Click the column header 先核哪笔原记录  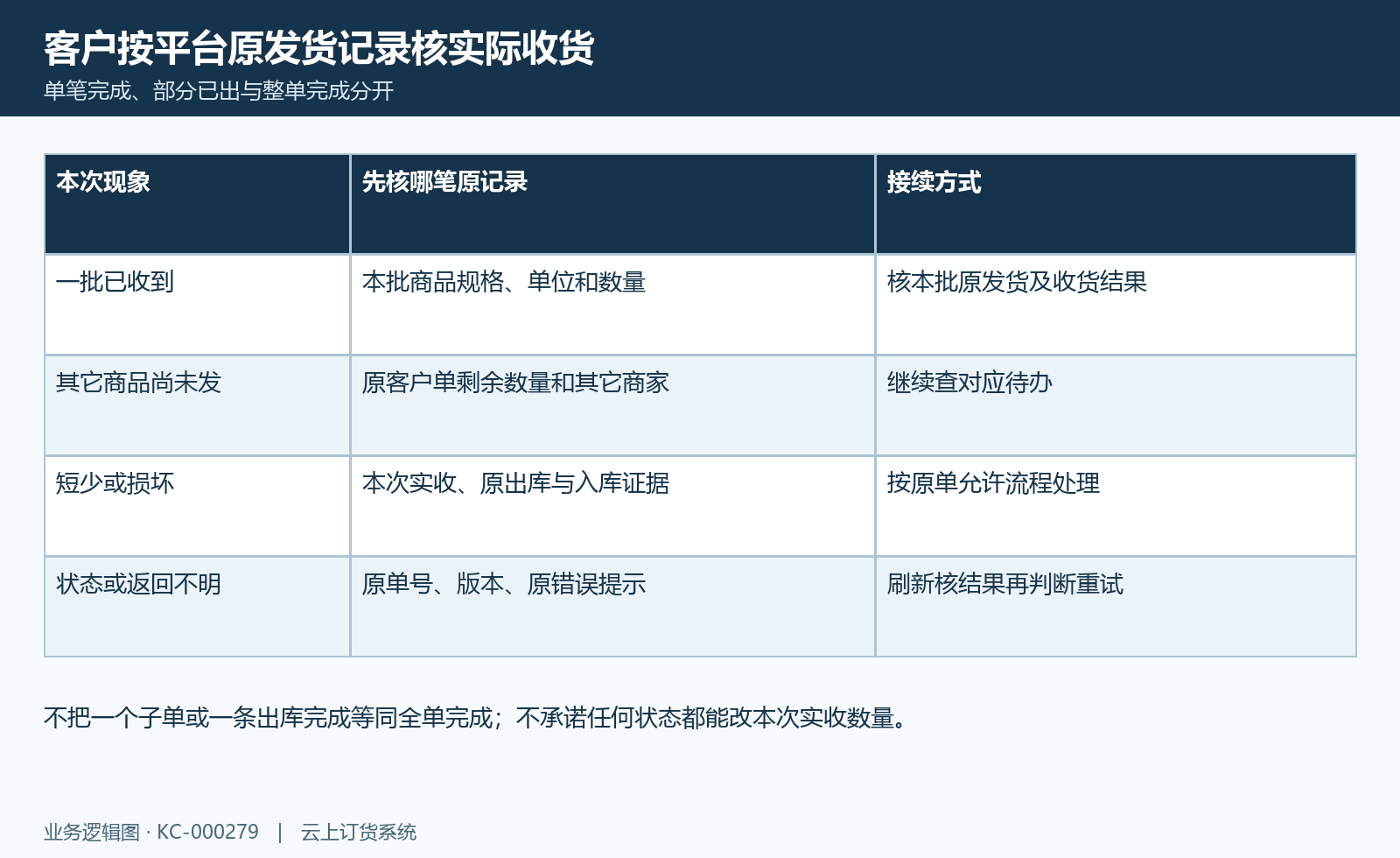coord(612,204)
